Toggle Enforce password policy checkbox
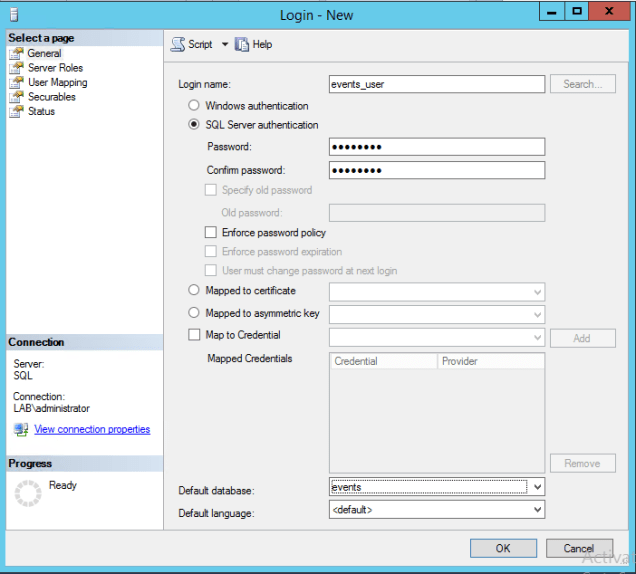This screenshot has width=636, height=574. pos(211,232)
